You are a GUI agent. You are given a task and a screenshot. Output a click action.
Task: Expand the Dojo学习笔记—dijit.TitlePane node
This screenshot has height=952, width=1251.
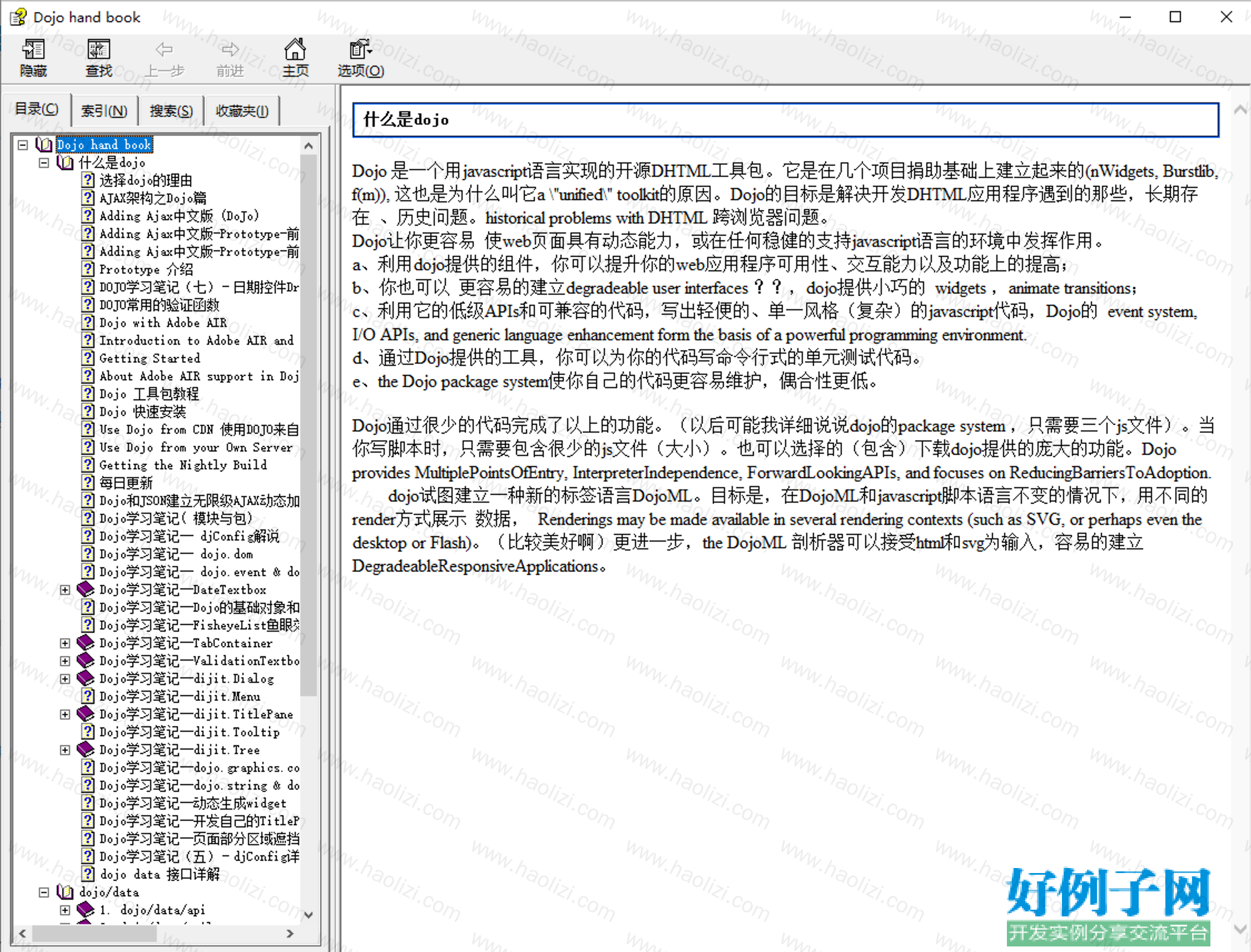(x=65, y=715)
